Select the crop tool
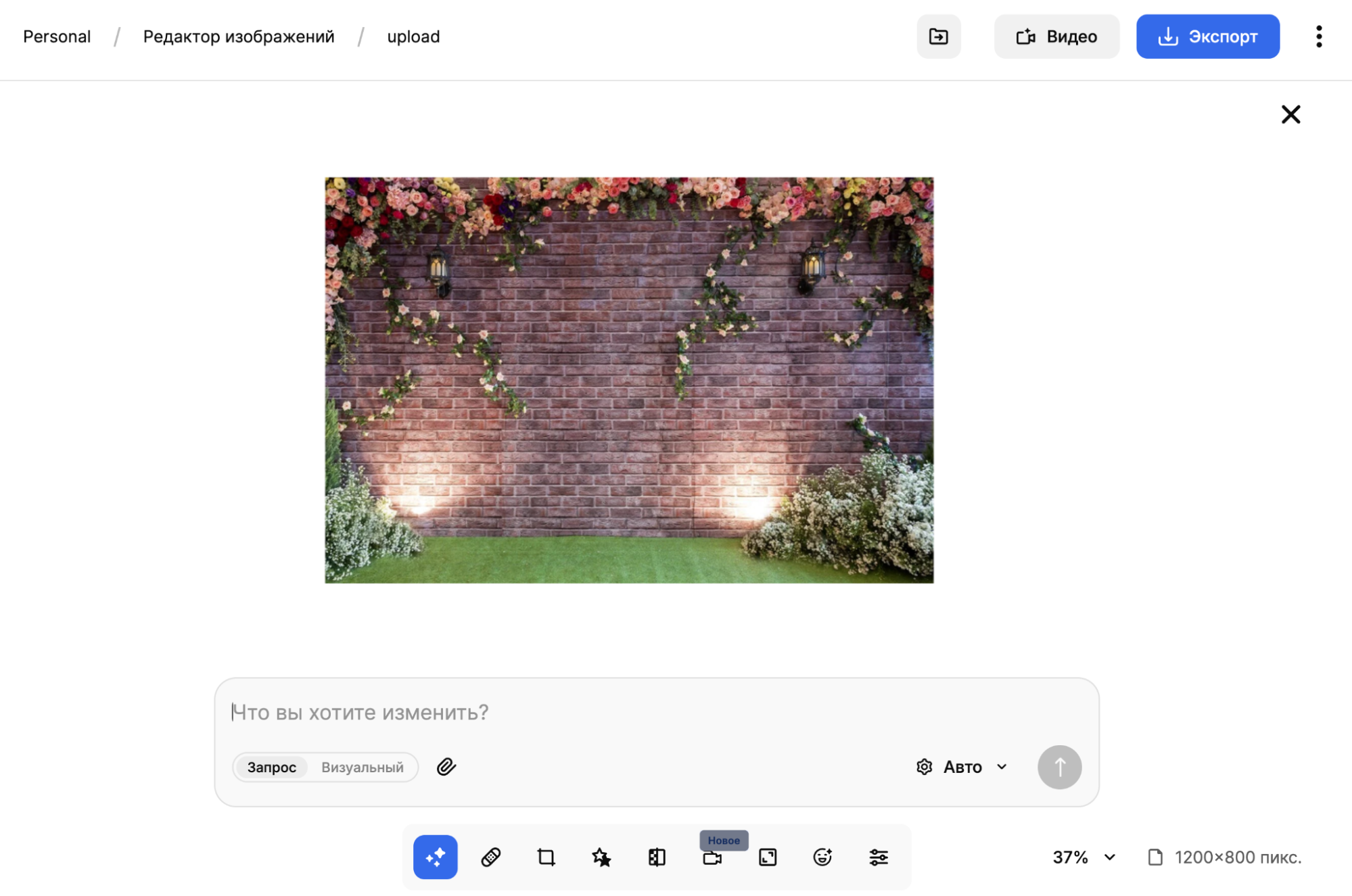Viewport: 1352px width, 896px height. 546,857
